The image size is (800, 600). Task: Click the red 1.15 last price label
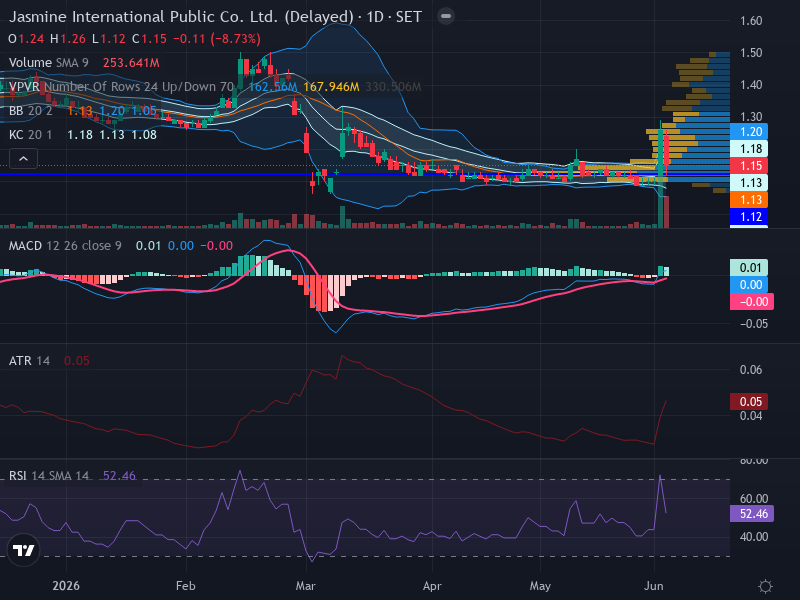(749, 166)
